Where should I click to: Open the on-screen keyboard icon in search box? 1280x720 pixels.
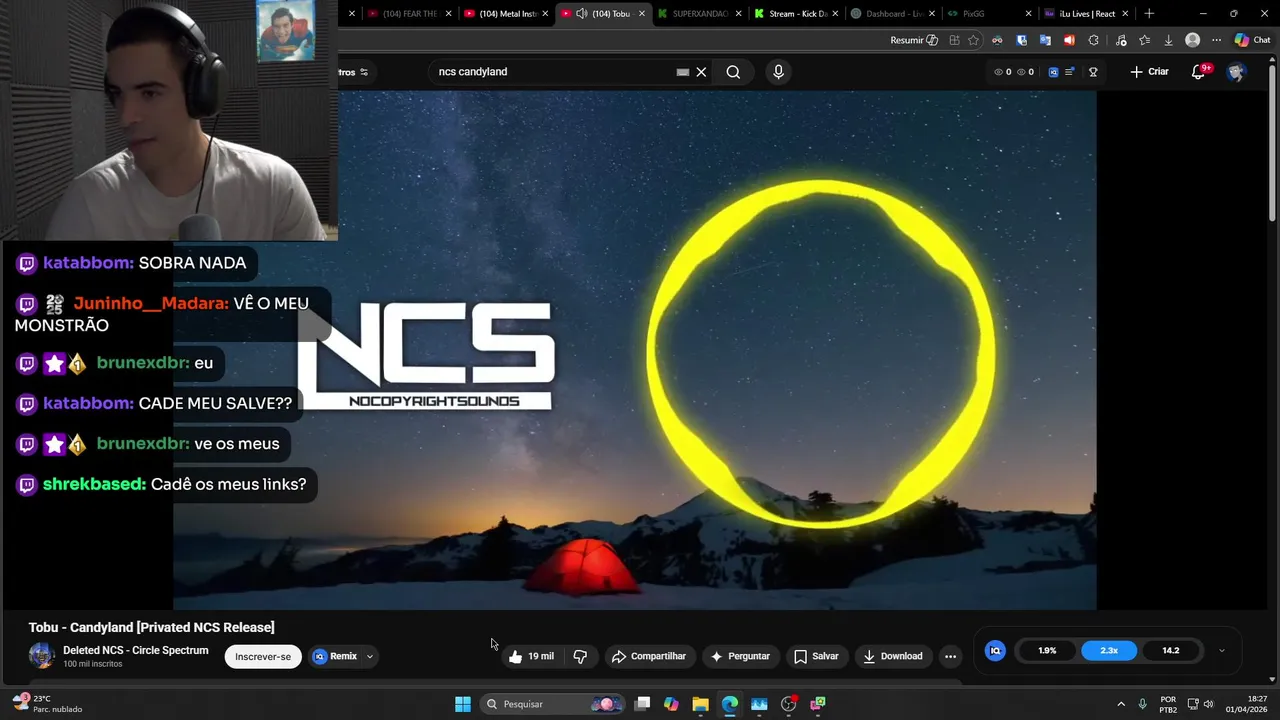pos(683,72)
